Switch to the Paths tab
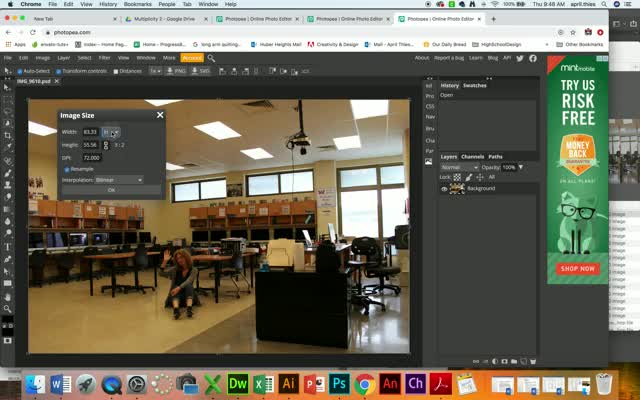 495,157
